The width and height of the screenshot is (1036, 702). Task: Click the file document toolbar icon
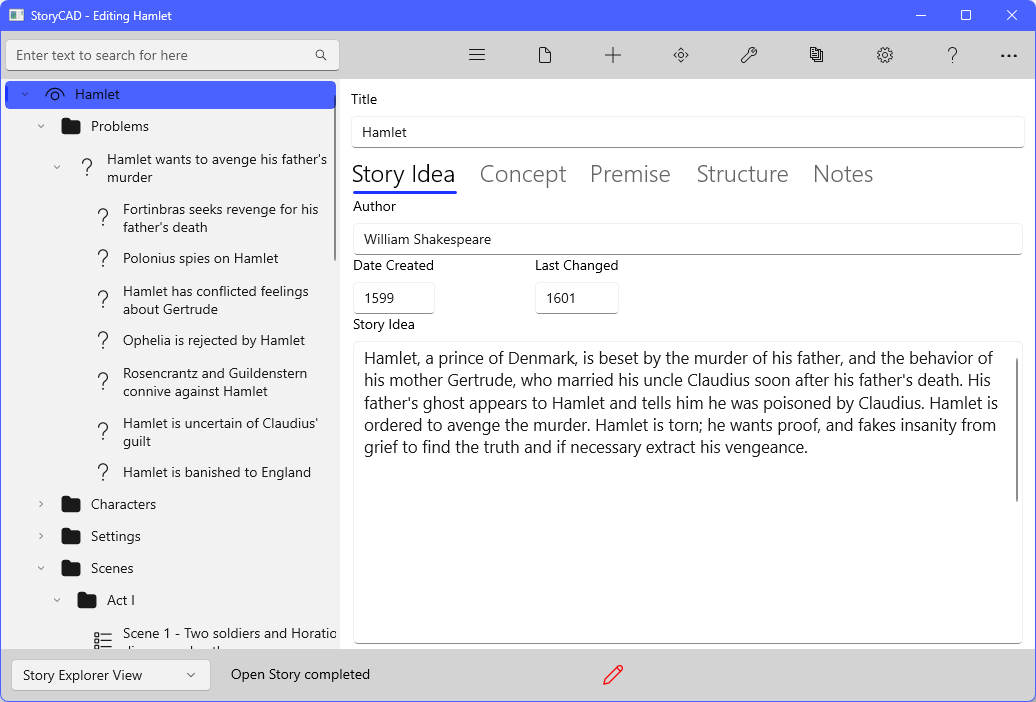point(545,55)
